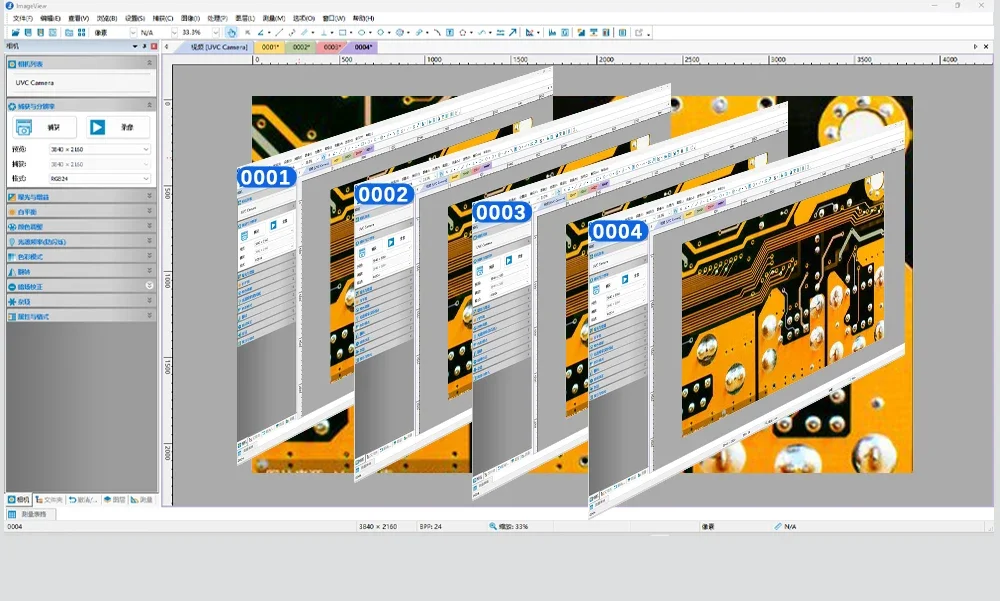This screenshot has width=1000, height=601.
Task: Expand the 暗场校正 section
Action: click(x=81, y=286)
